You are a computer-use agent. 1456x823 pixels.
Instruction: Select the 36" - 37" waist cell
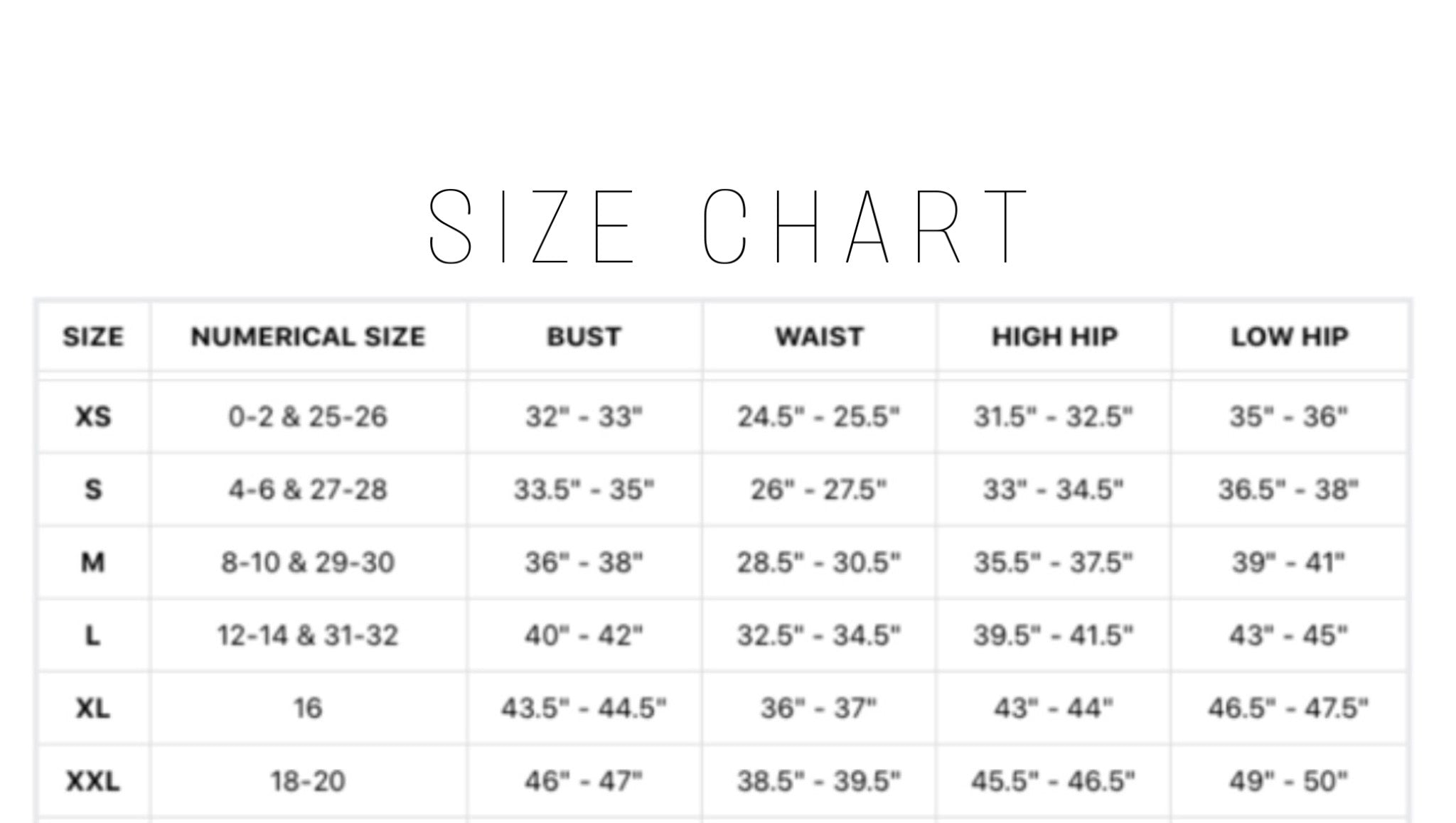click(819, 709)
